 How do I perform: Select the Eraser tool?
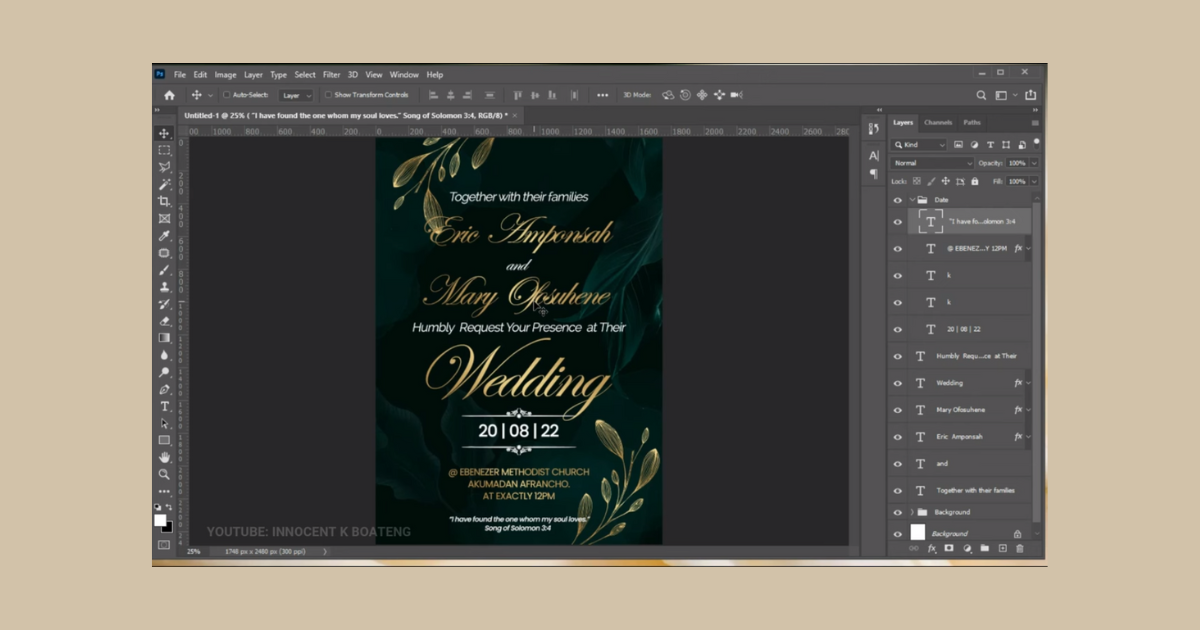164,321
